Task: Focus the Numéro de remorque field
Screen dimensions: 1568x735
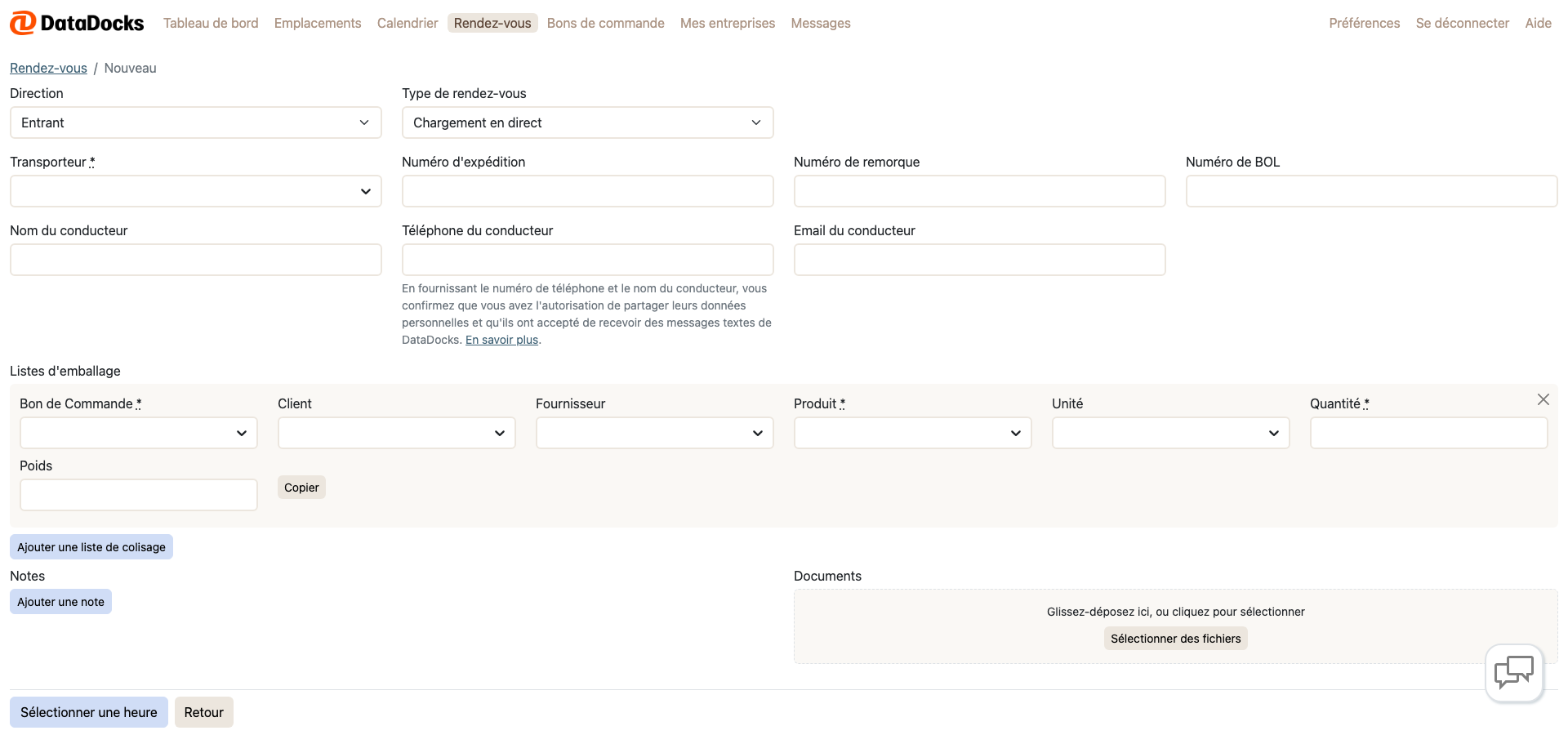Action: [x=980, y=191]
